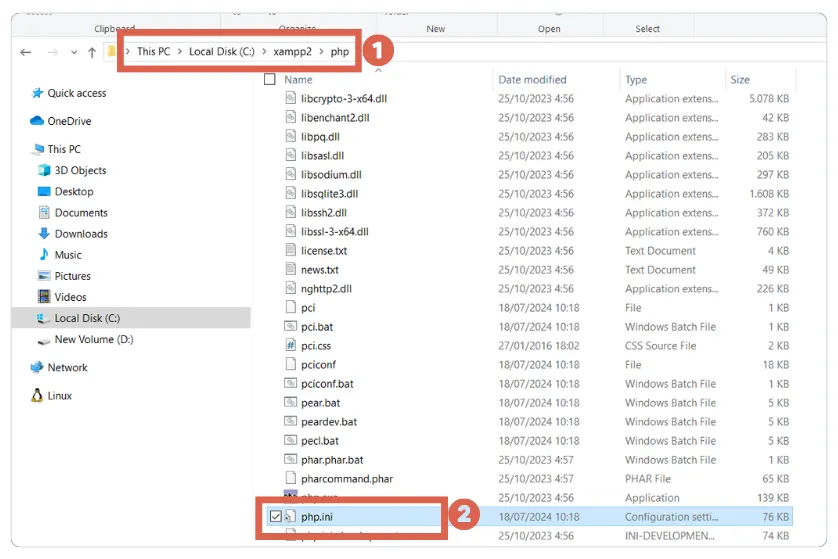
Task: Select xampp2 in the address breadcrumb
Action: 292,51
